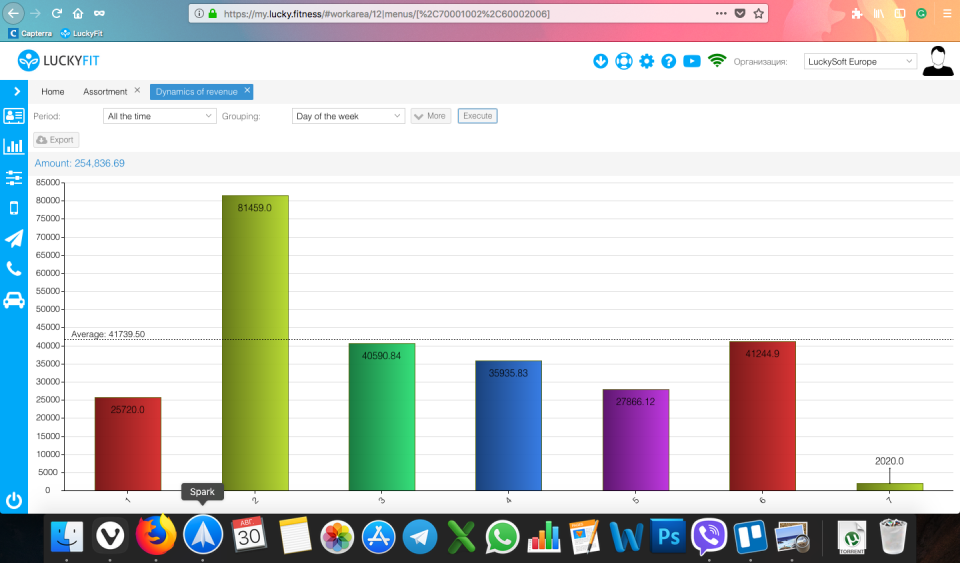960x563 pixels.
Task: Close the Assortment tab
Action: 137,90
